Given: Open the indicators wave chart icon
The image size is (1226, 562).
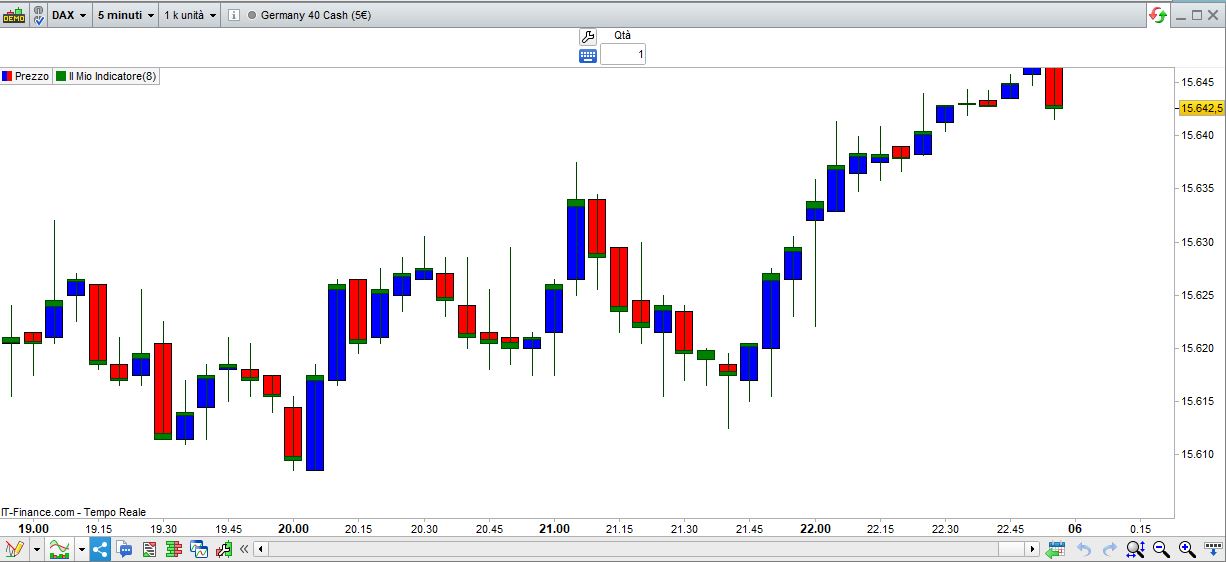Looking at the screenshot, I should point(60,549).
